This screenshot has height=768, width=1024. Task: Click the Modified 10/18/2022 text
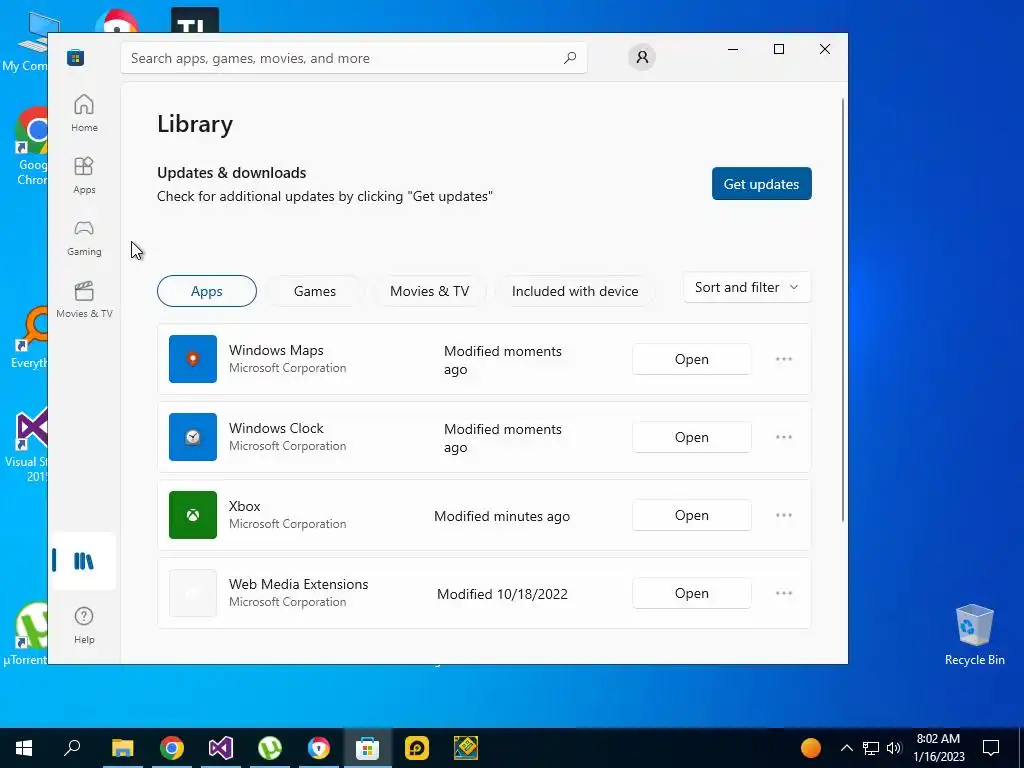[x=502, y=594]
